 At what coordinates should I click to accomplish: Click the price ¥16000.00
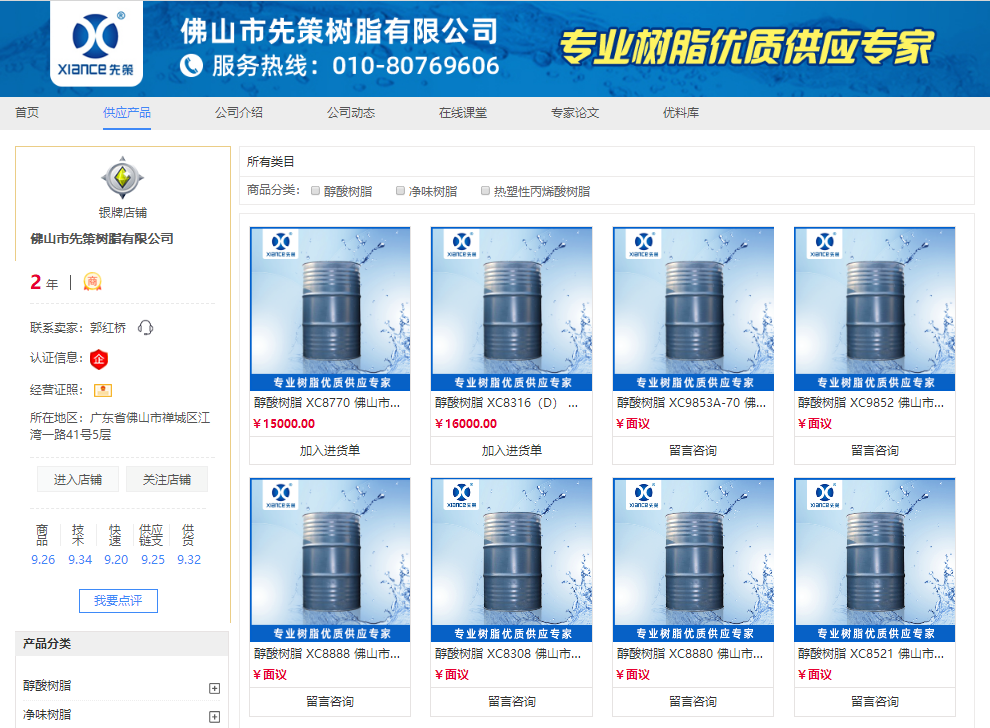pyautogui.click(x=466, y=424)
